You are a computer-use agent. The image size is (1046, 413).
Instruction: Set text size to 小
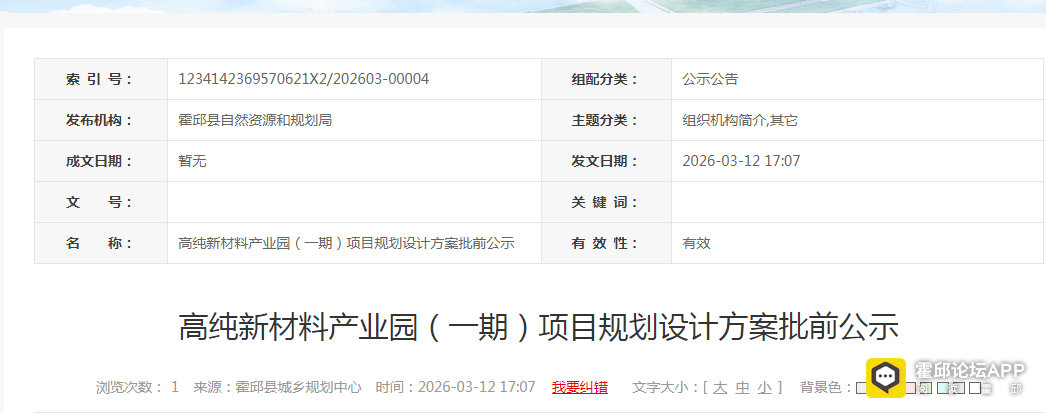coord(764,387)
